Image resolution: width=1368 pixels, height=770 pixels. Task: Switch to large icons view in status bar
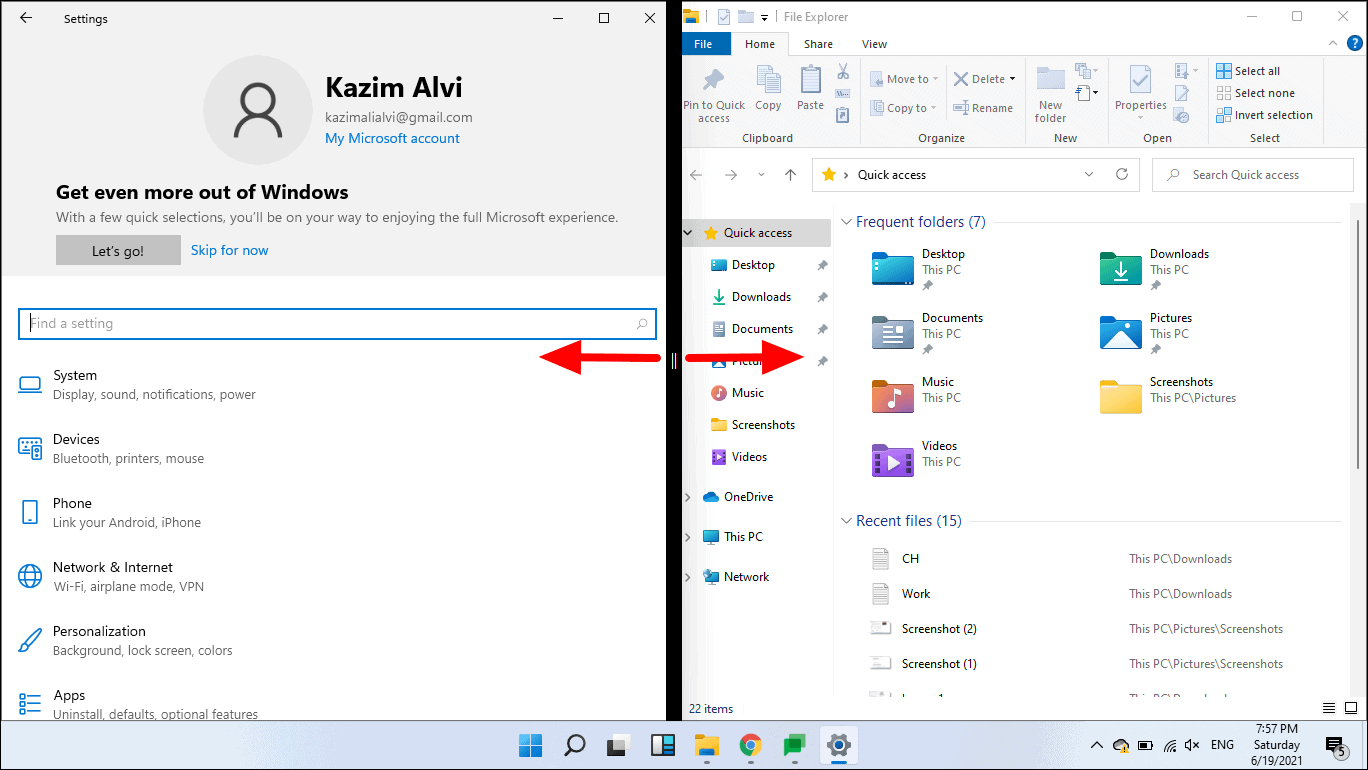tap(1351, 708)
